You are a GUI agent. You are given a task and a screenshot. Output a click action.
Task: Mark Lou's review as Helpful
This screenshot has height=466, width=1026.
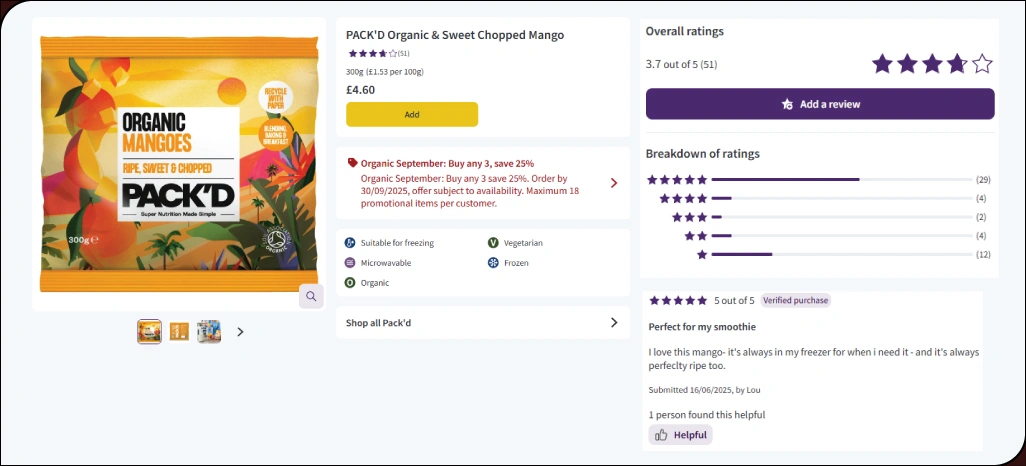tap(681, 435)
